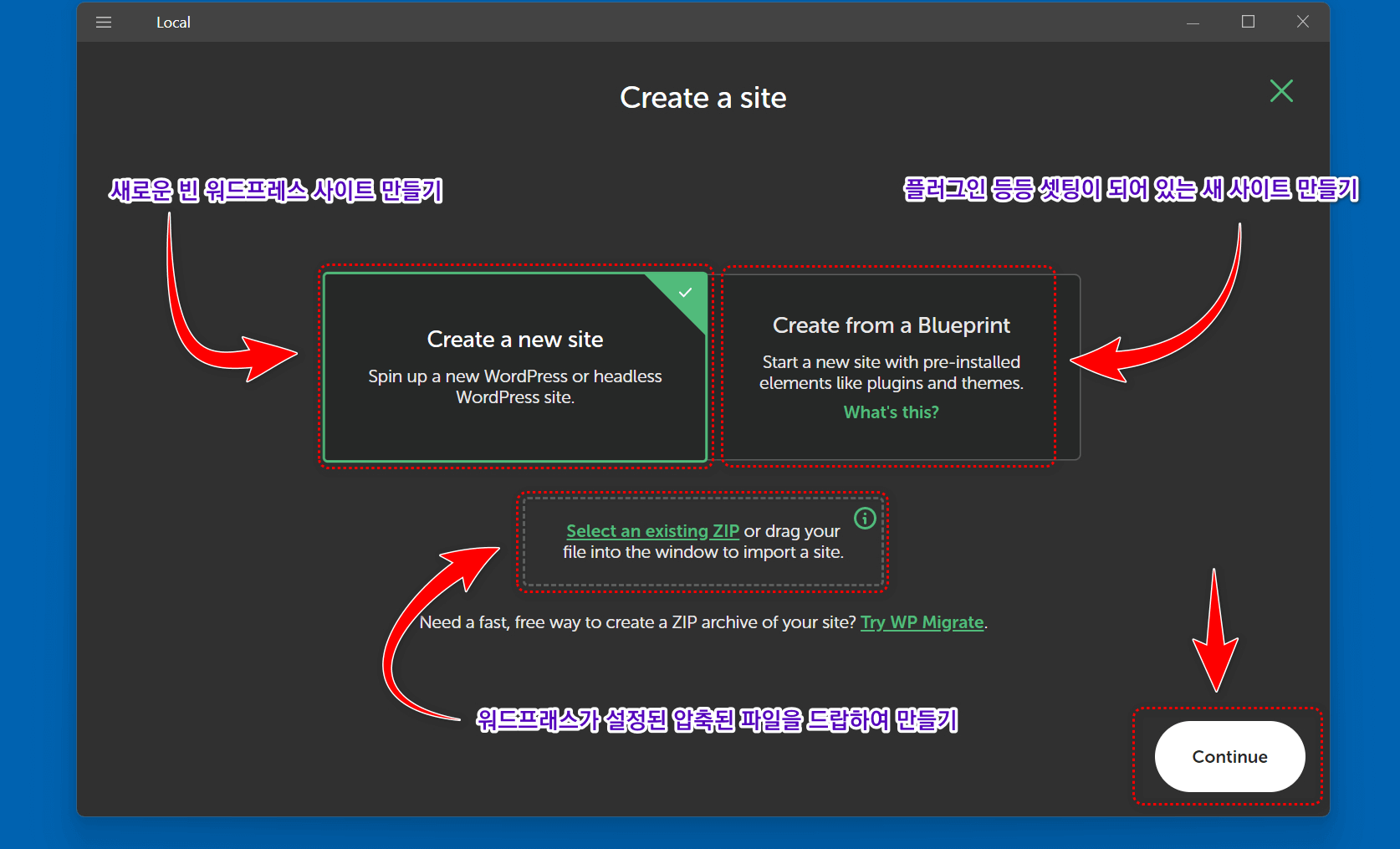Click the 'Local' title bar text

pyautogui.click(x=173, y=23)
